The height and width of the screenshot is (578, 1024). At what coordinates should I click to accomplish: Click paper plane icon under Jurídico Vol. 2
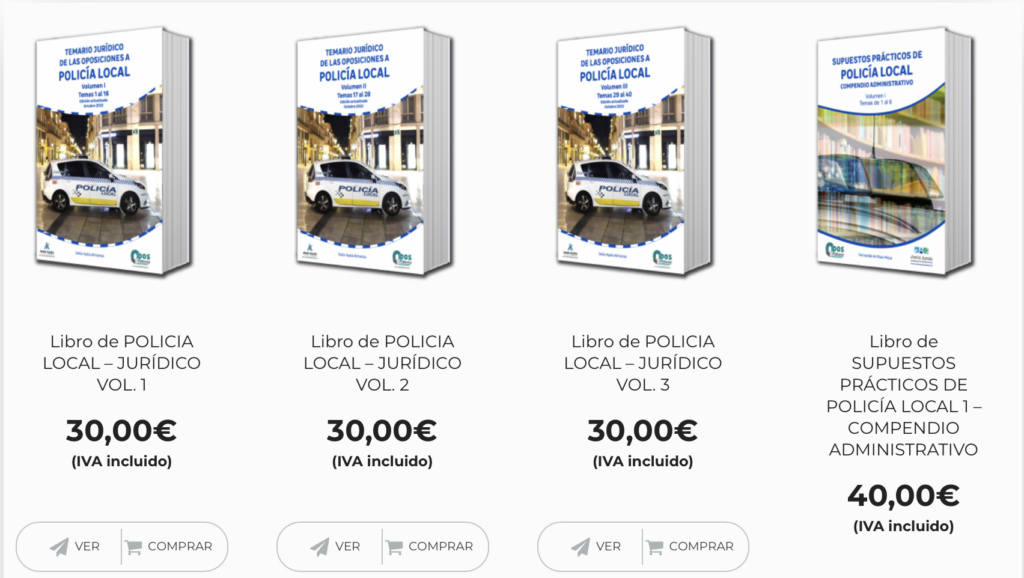click(320, 547)
